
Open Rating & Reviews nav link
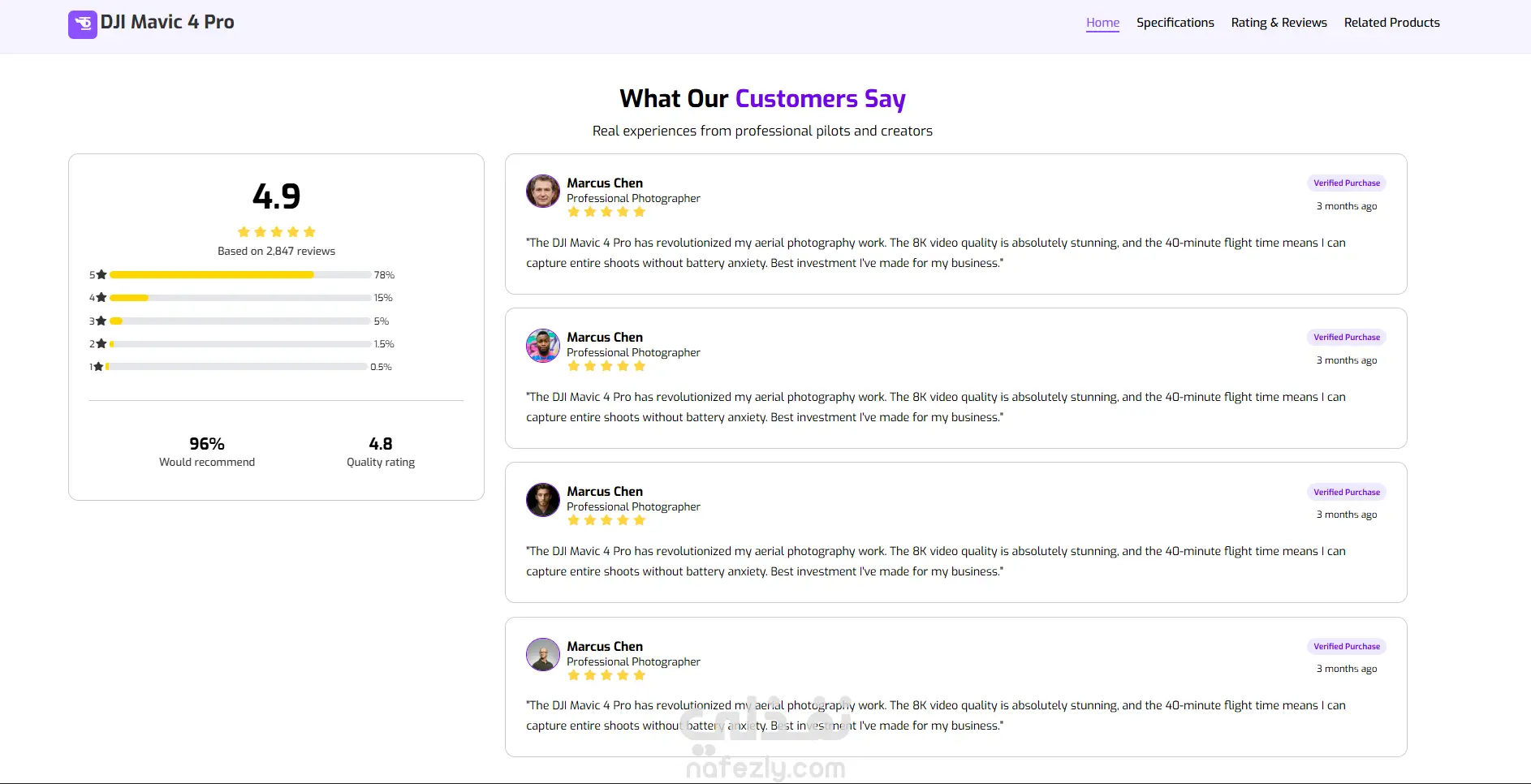(x=1279, y=23)
